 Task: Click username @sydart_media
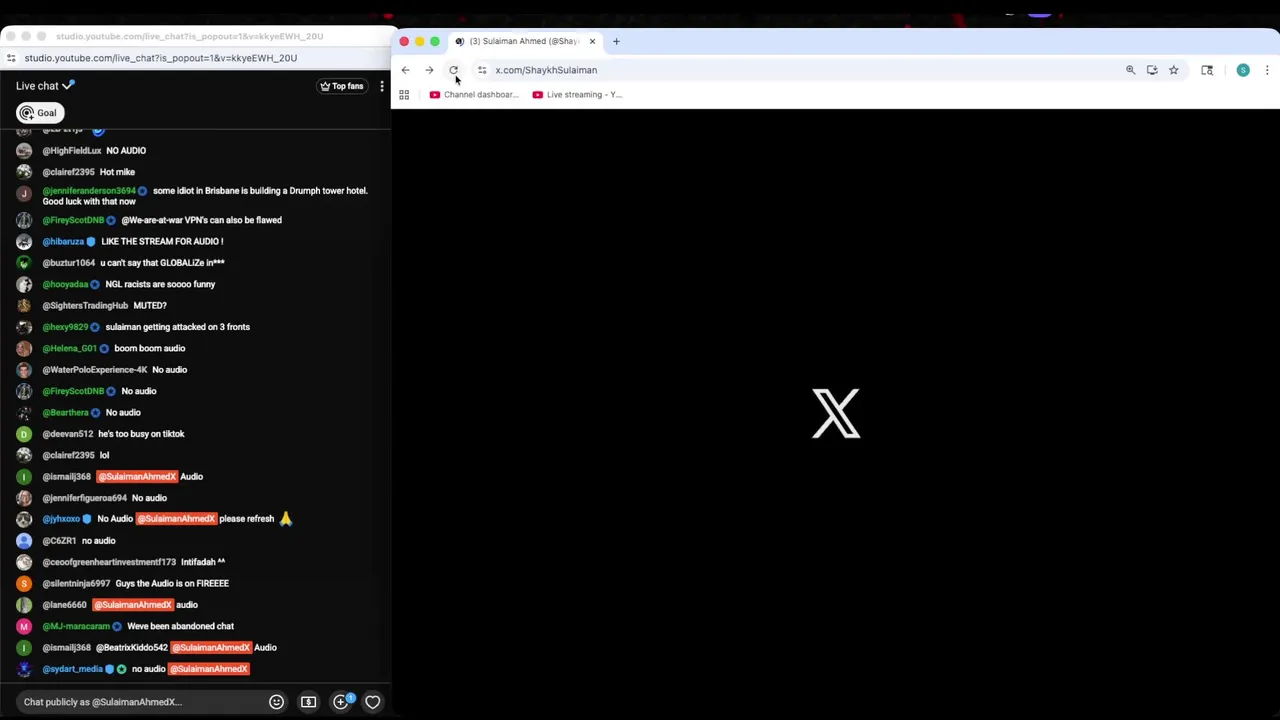(x=73, y=669)
